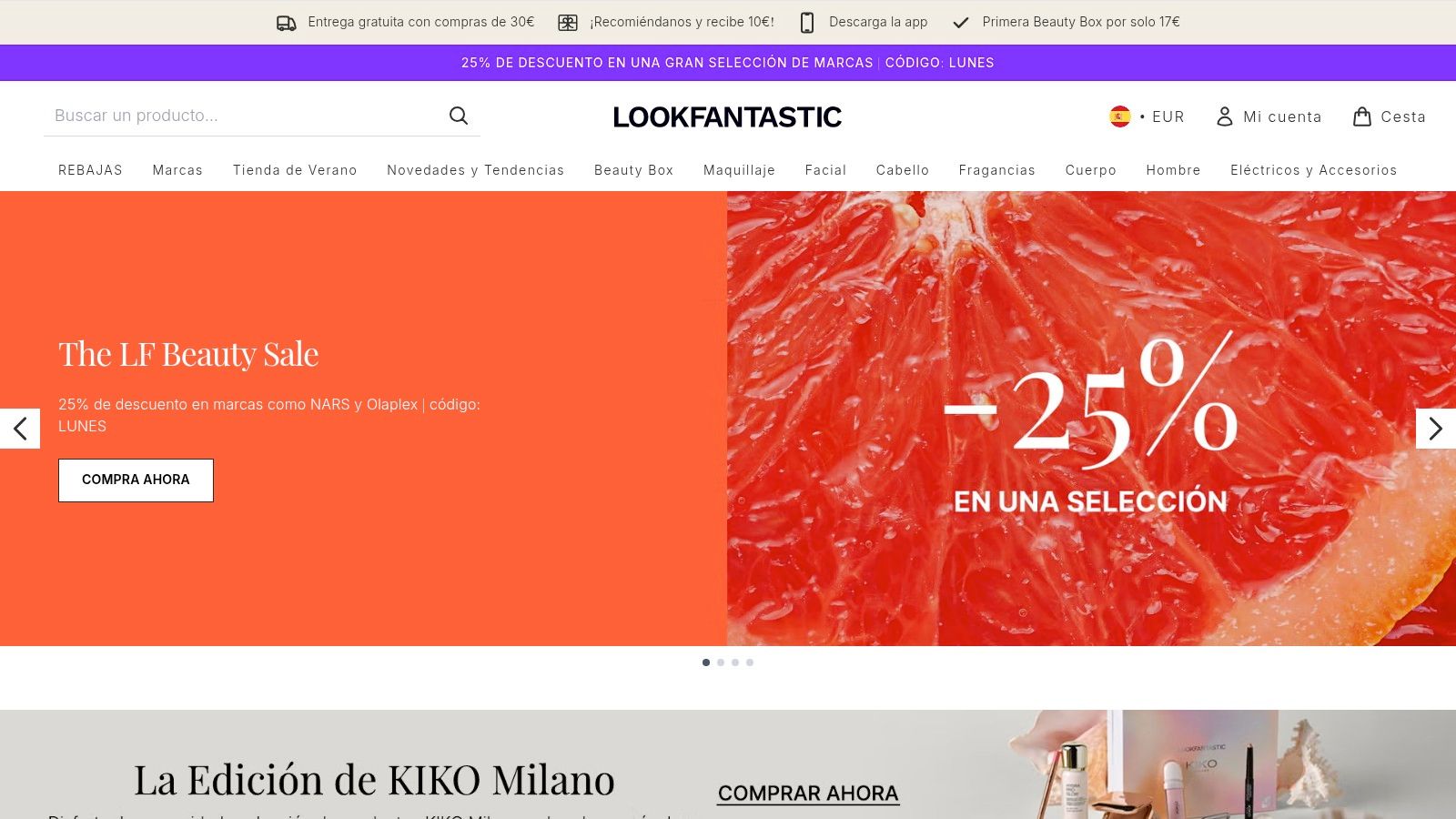1456x819 pixels.
Task: Click the NARS y Olaplex discount description
Action: (269, 415)
